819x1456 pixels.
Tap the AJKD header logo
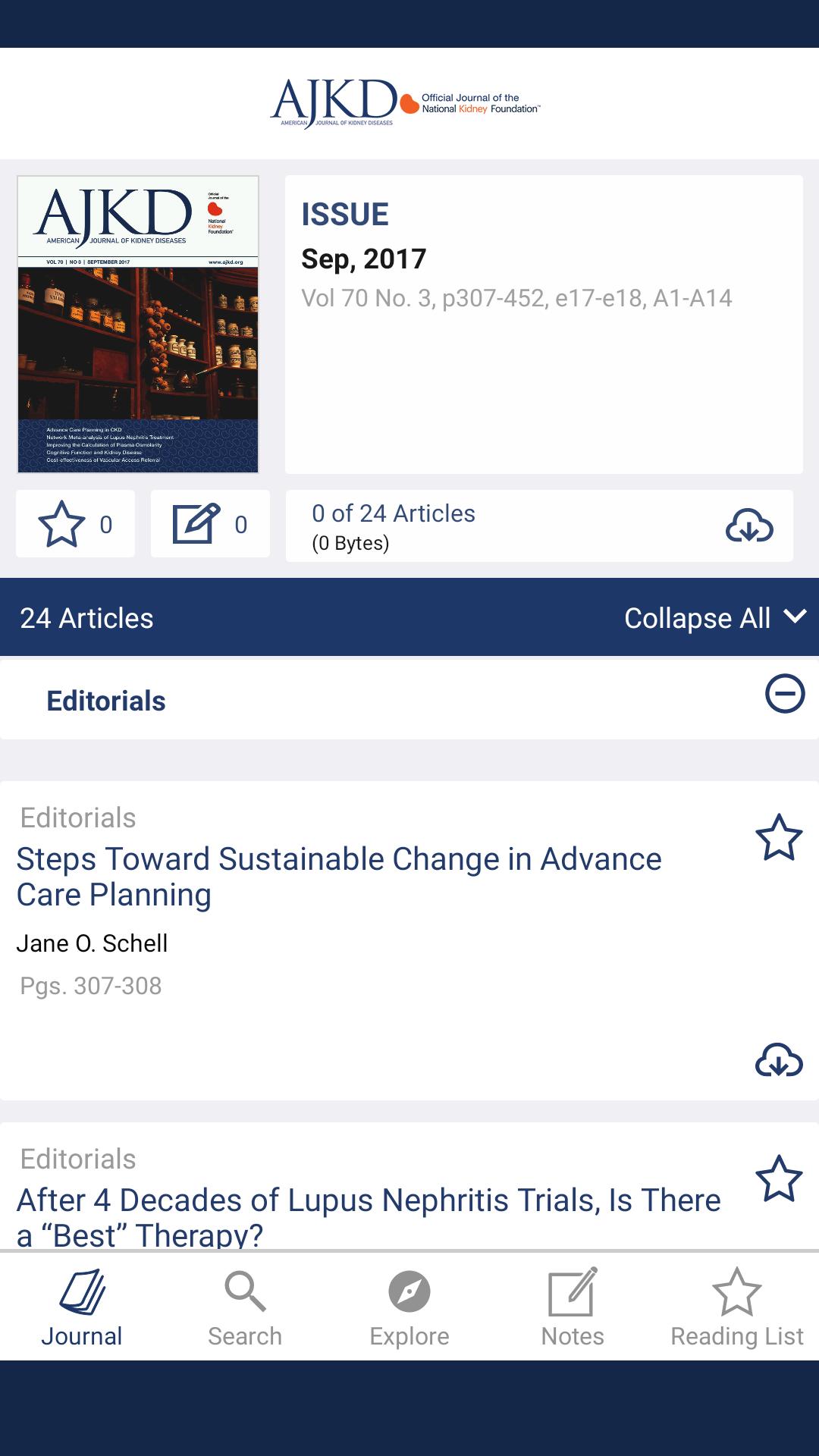click(x=405, y=104)
